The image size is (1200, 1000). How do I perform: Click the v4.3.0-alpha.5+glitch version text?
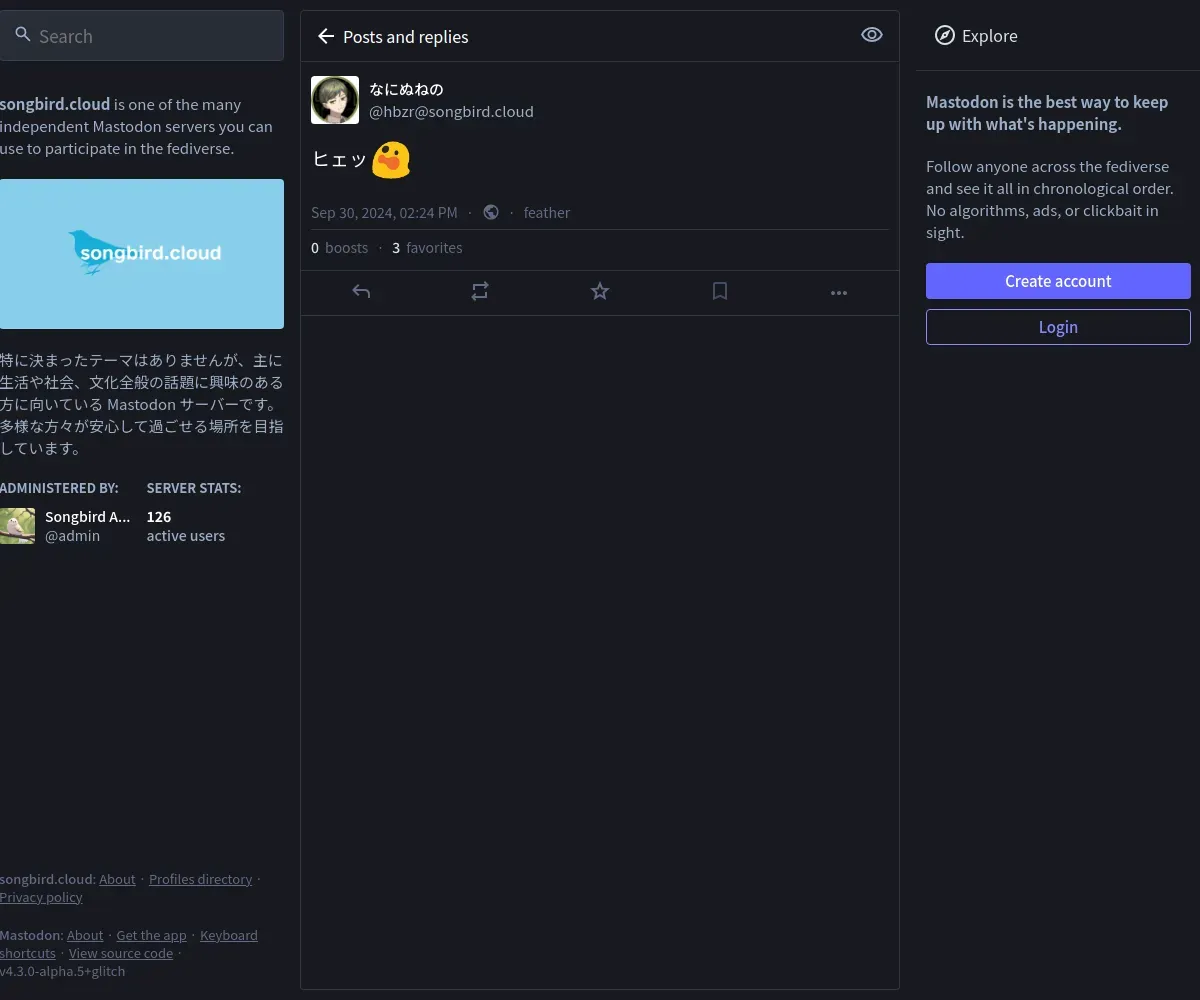pos(63,971)
